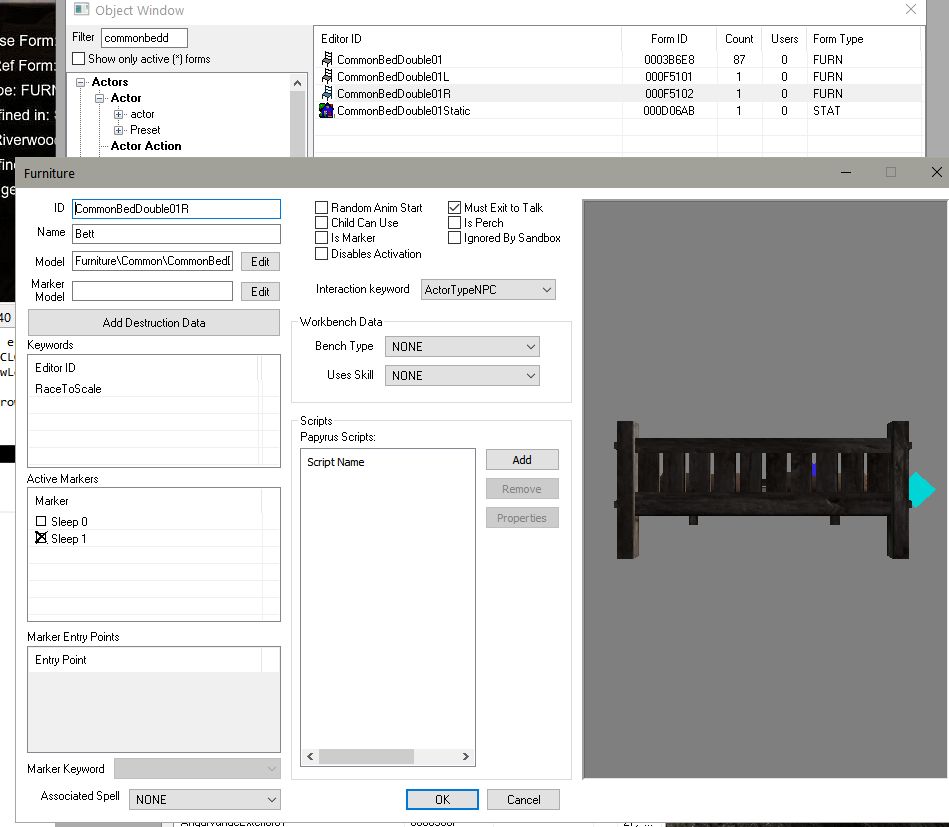949x827 pixels.
Task: Click the CommonBedDouble01R furniture icon
Action: coord(326,94)
